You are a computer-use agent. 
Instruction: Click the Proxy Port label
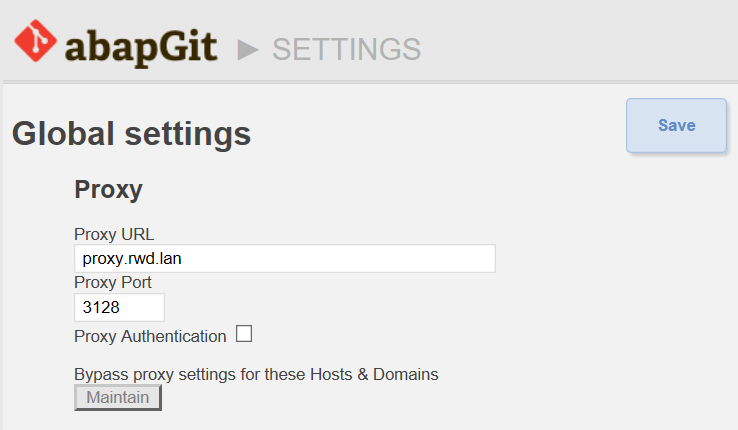pos(113,282)
